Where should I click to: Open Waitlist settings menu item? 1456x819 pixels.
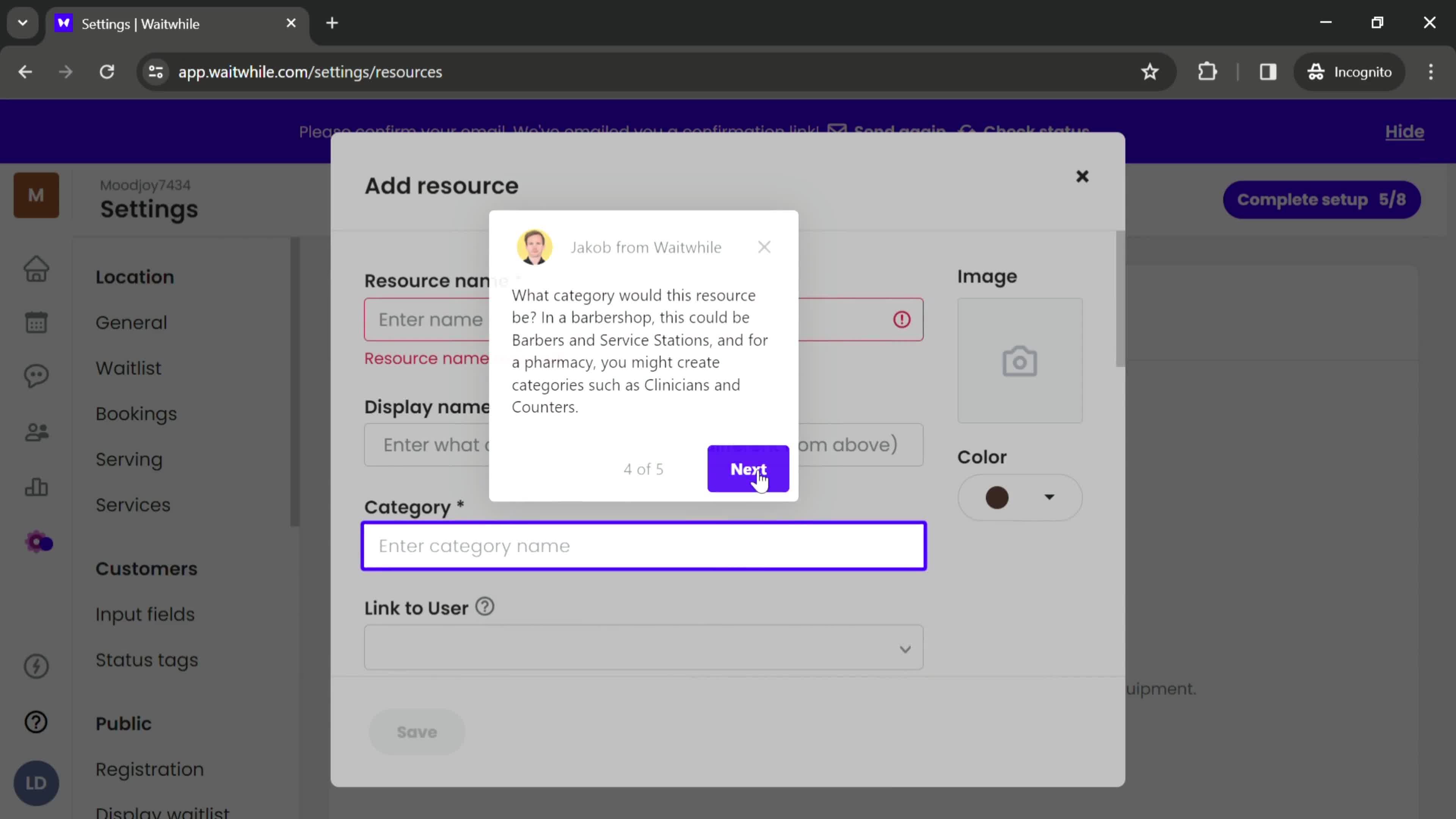coord(128,369)
